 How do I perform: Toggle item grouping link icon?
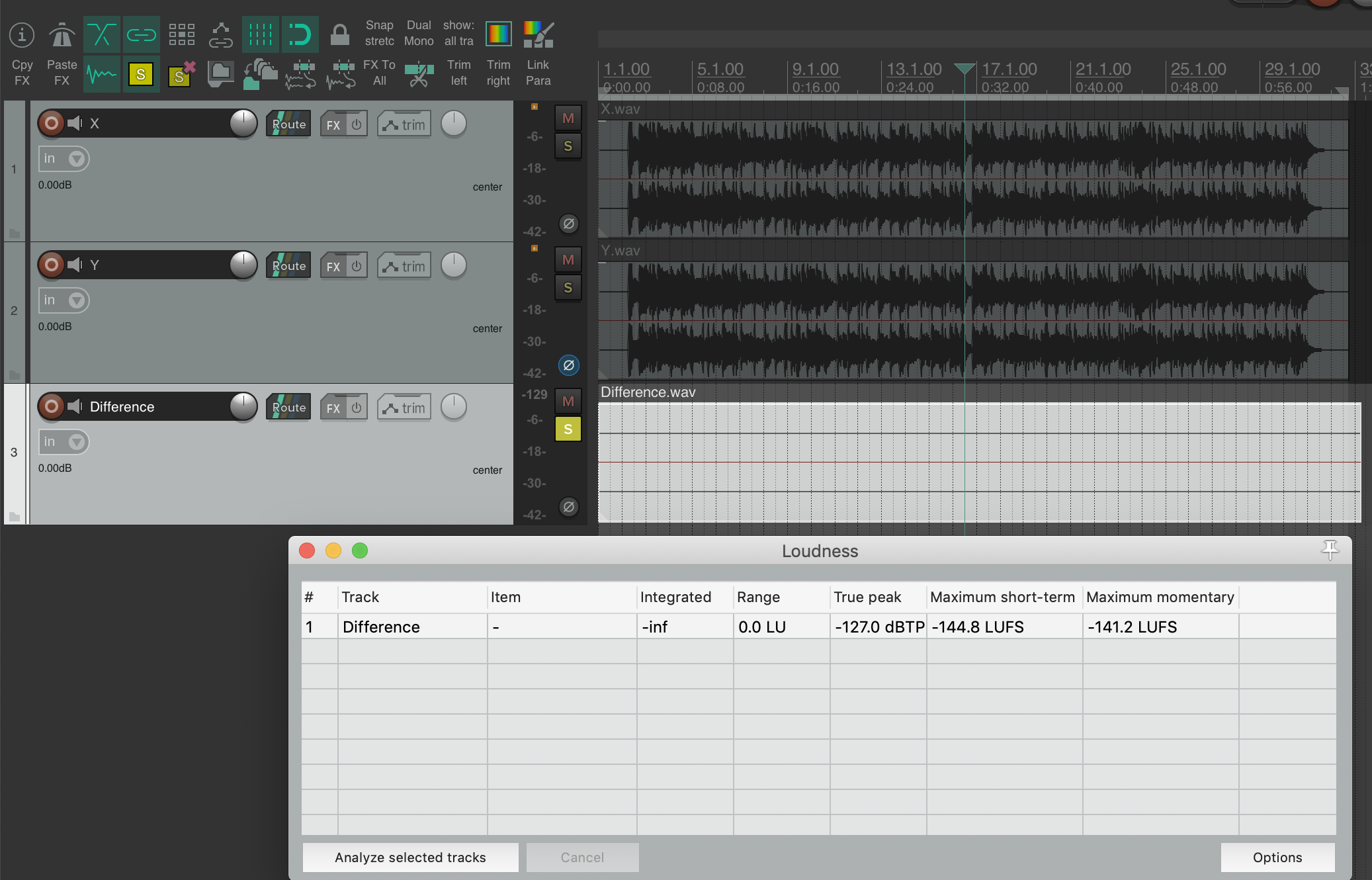pos(141,34)
